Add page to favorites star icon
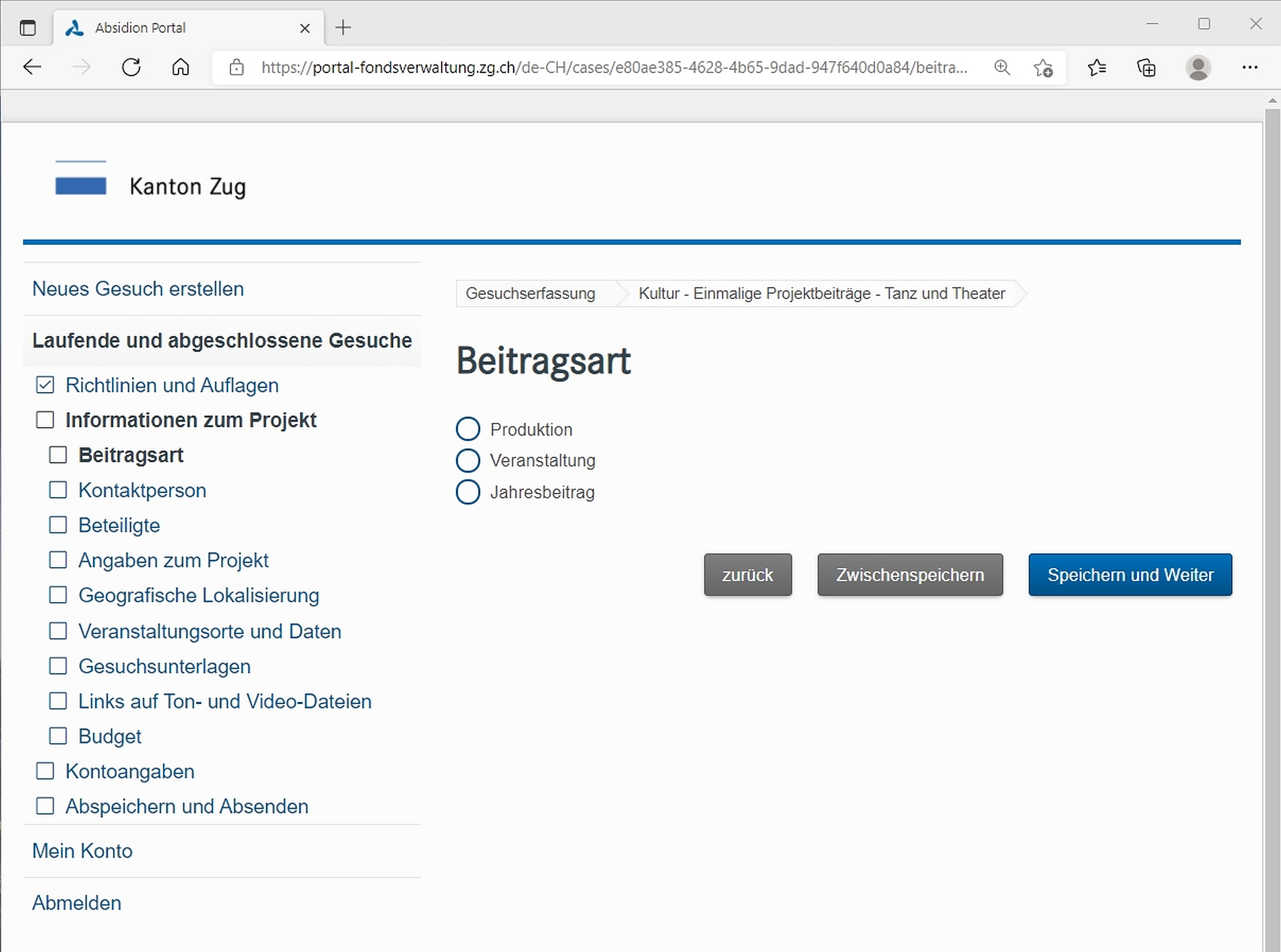The height and width of the screenshot is (952, 1281). point(1043,68)
